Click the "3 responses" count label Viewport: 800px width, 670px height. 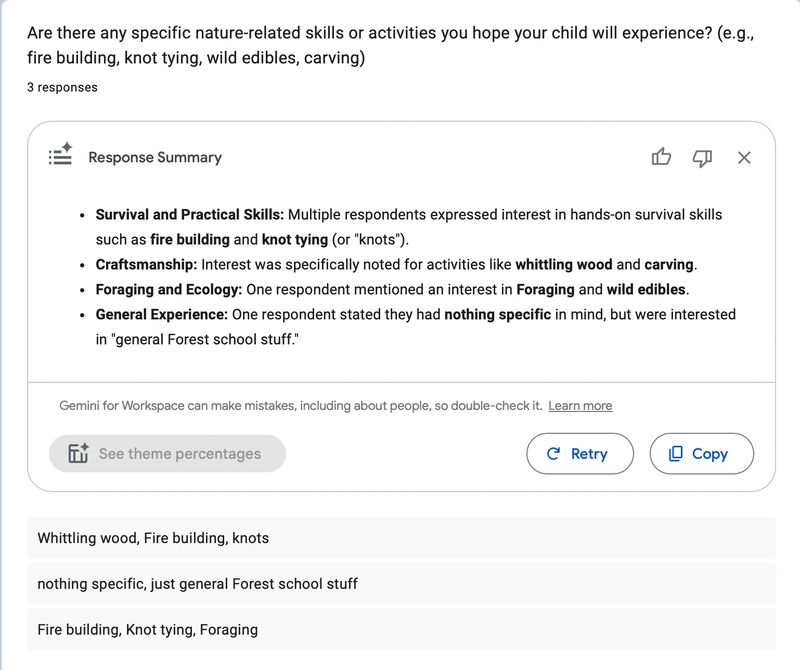coord(62,87)
